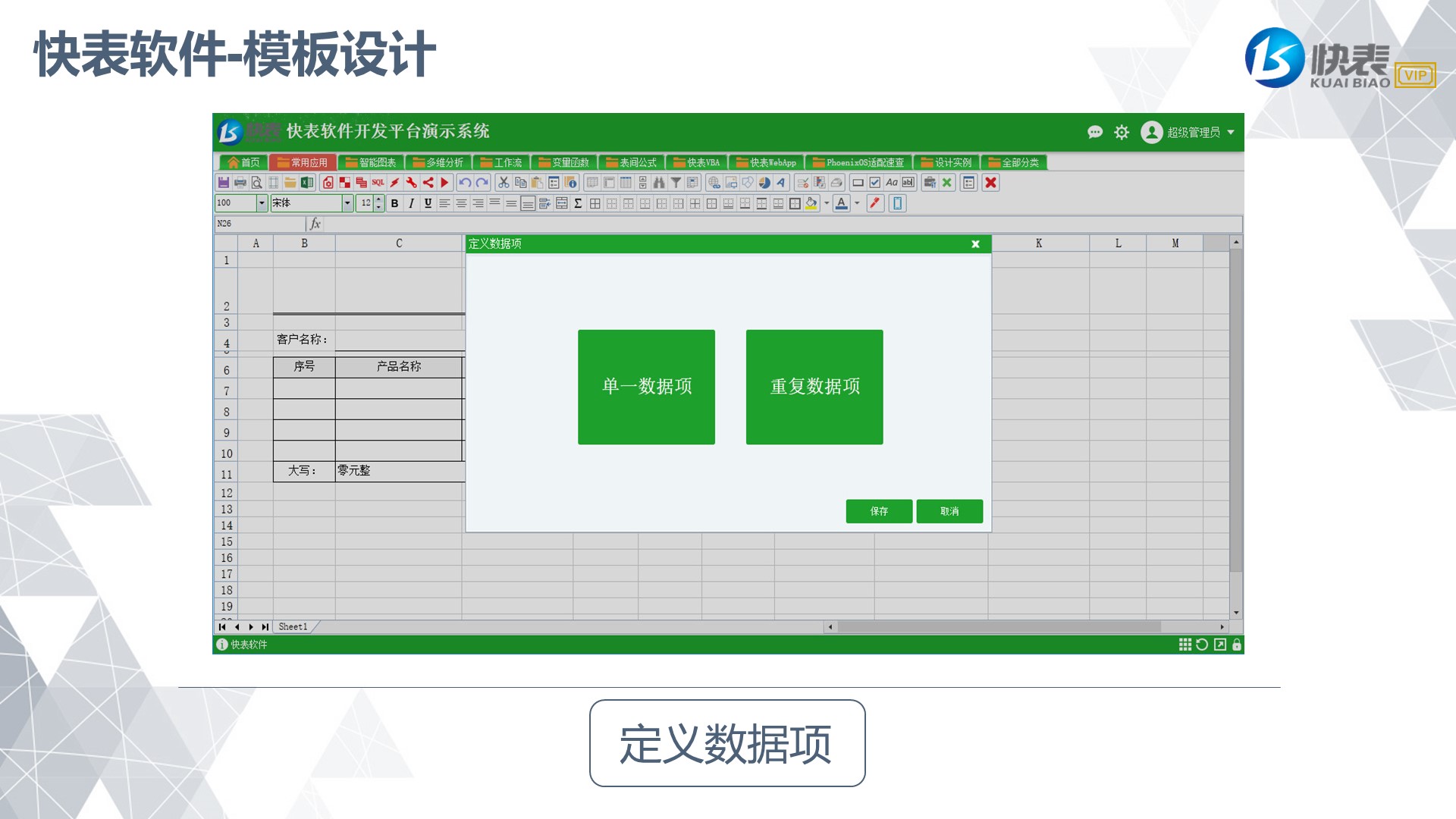The width and height of the screenshot is (1456, 819).
Task: Select align center option
Action: (x=461, y=203)
